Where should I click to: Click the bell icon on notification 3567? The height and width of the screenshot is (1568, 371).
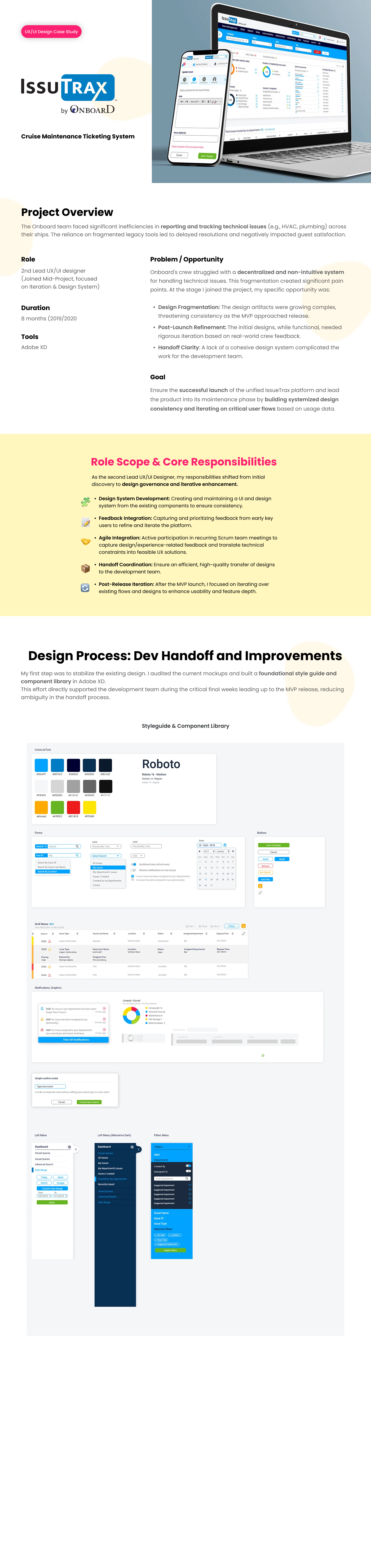pos(42,1009)
